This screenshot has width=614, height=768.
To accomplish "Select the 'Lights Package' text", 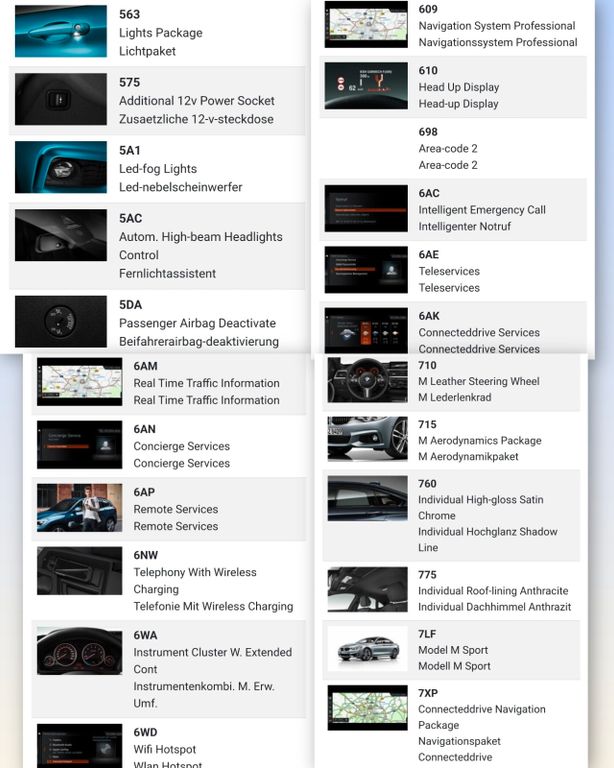I will click(161, 33).
